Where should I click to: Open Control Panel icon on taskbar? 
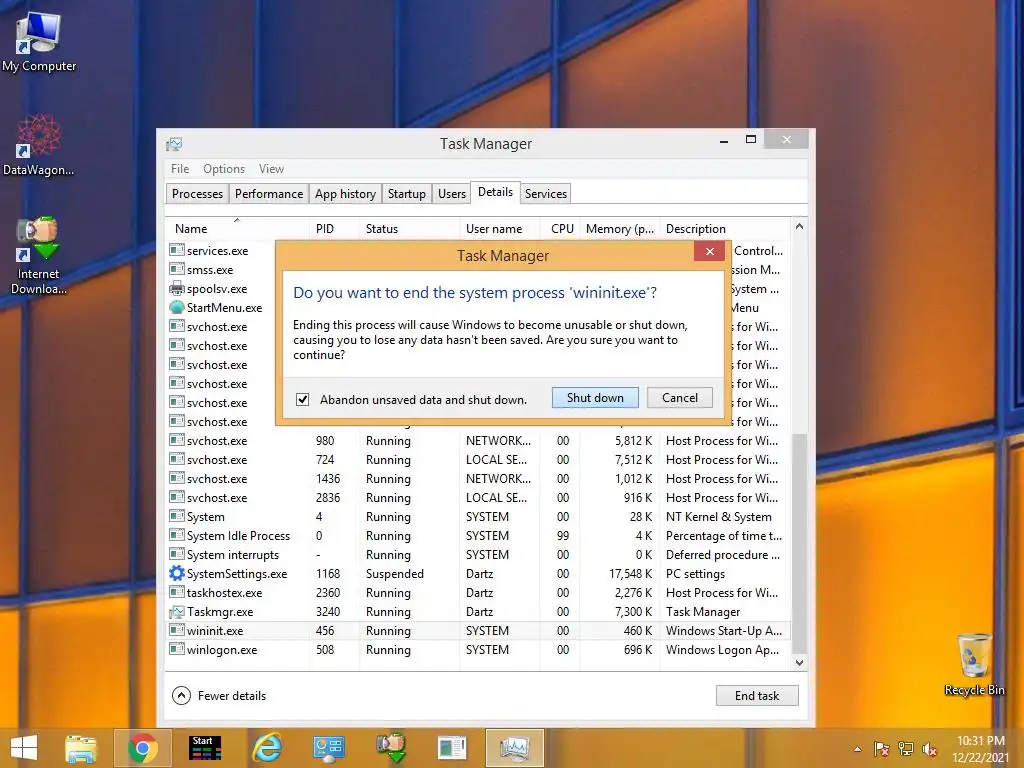[x=328, y=748]
